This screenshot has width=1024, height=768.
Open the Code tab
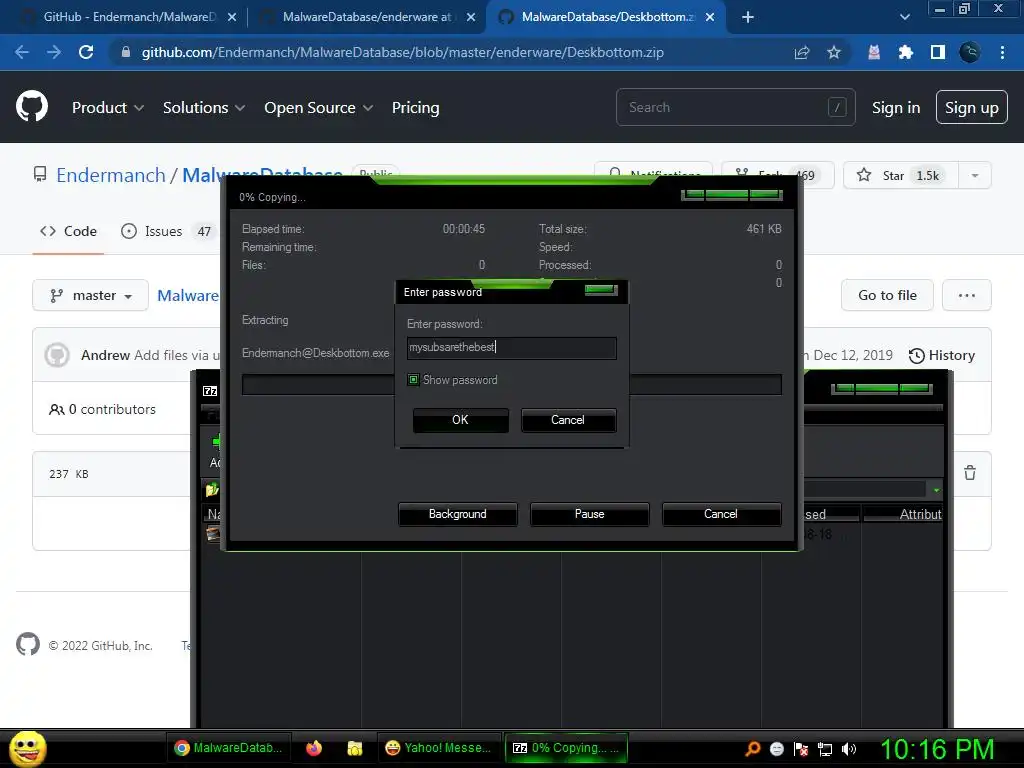[69, 231]
